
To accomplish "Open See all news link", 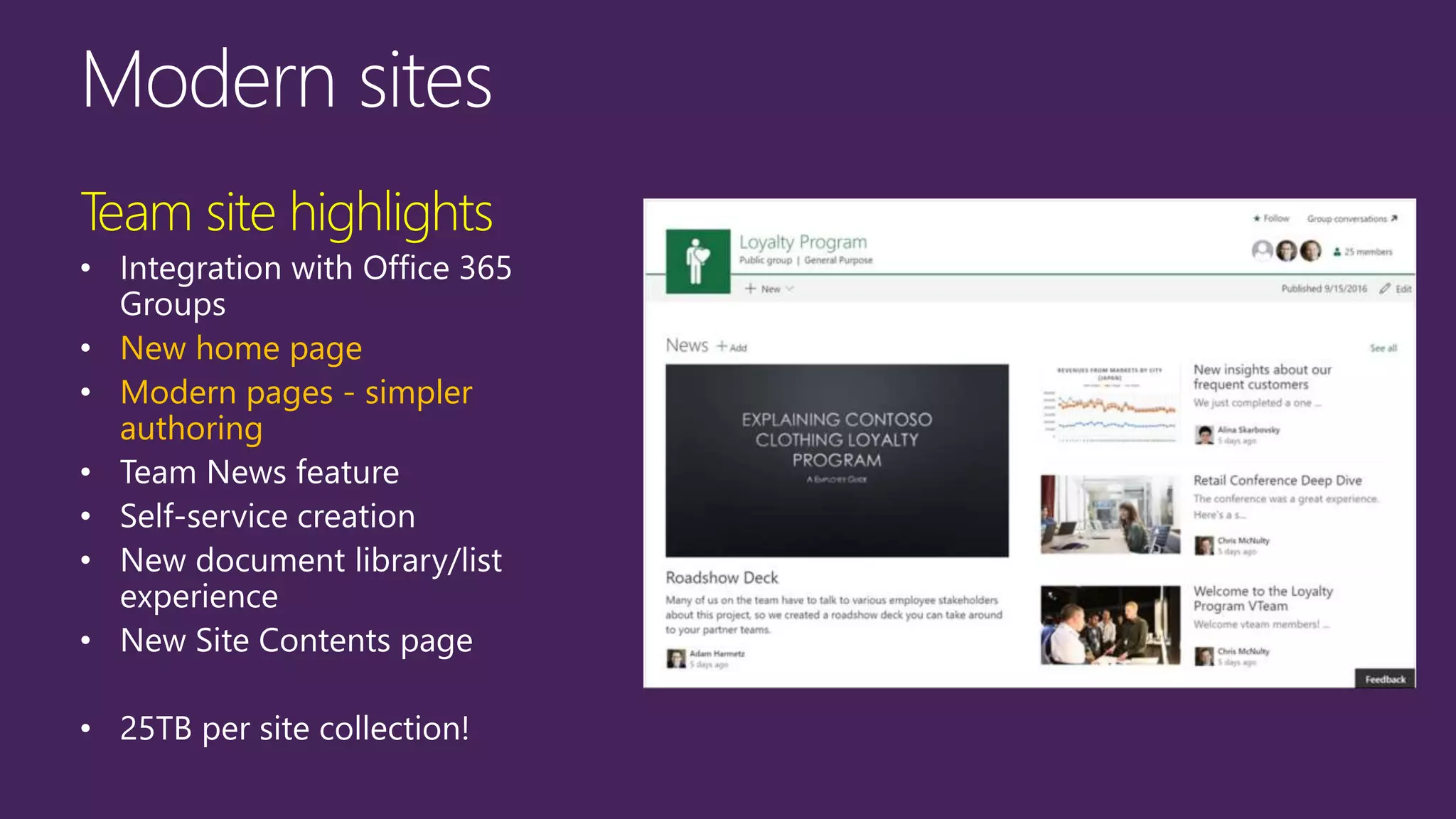I will coord(1383,348).
